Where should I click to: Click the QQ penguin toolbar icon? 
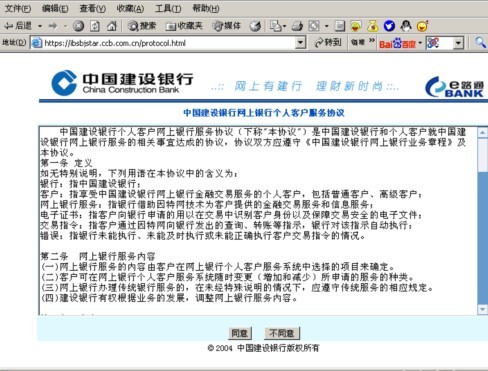406,26
